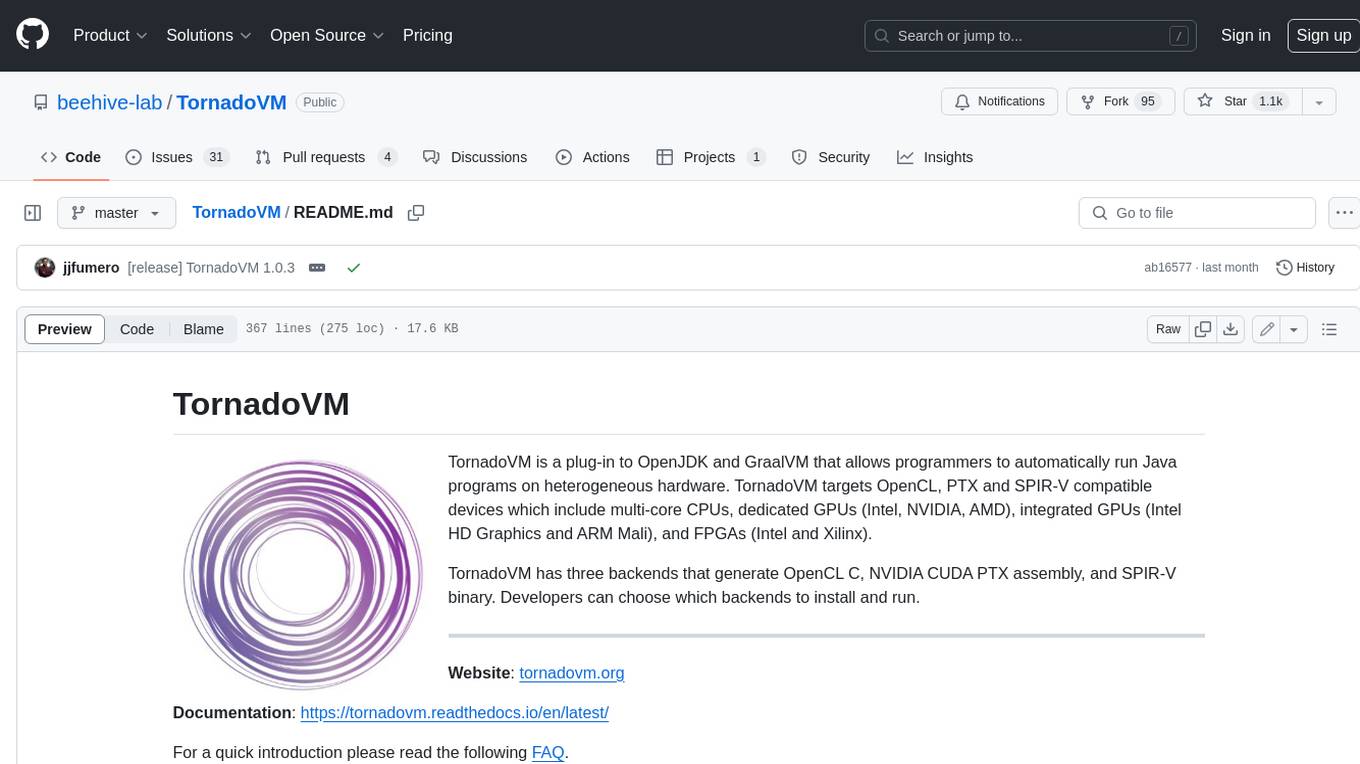The width and height of the screenshot is (1360, 764).
Task: Select the Code view
Action: (x=137, y=329)
